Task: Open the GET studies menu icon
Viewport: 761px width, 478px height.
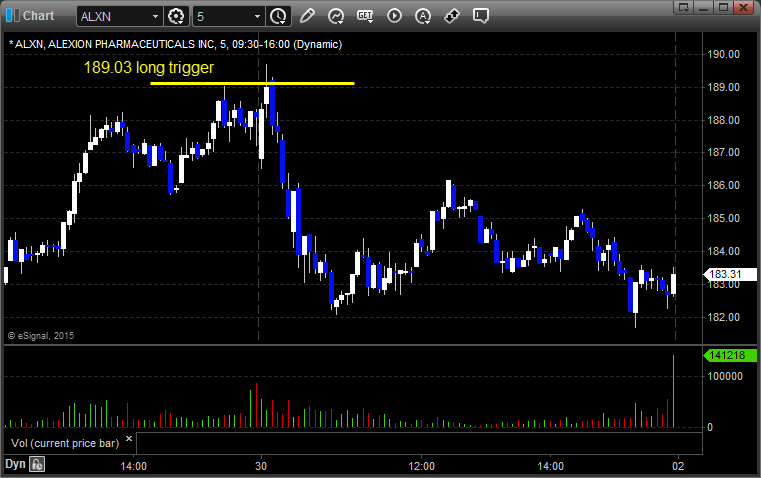Action: [x=365, y=16]
